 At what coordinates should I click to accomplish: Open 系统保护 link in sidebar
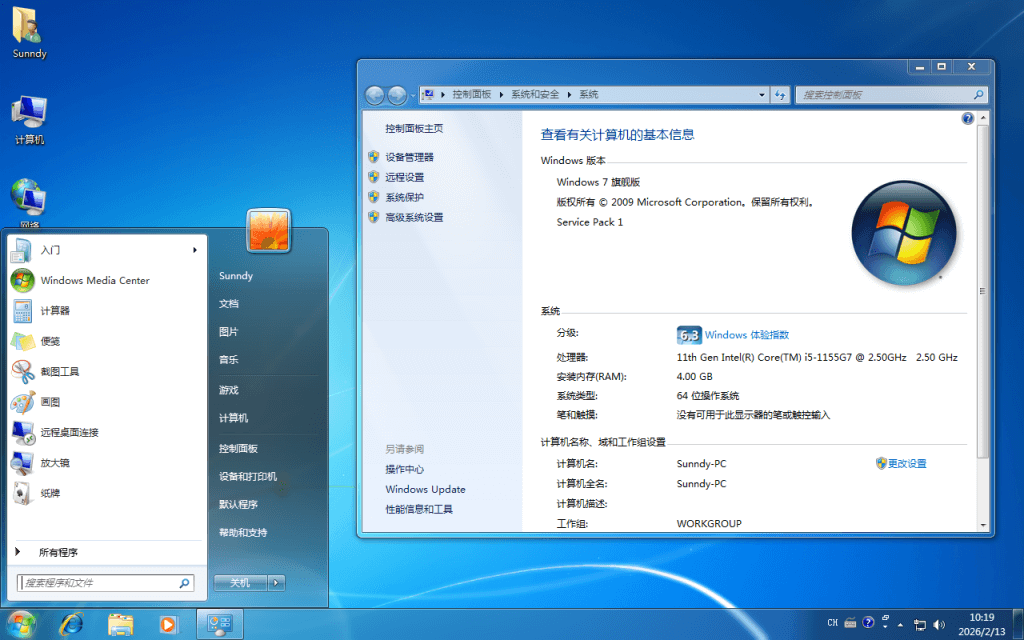pyautogui.click(x=404, y=197)
